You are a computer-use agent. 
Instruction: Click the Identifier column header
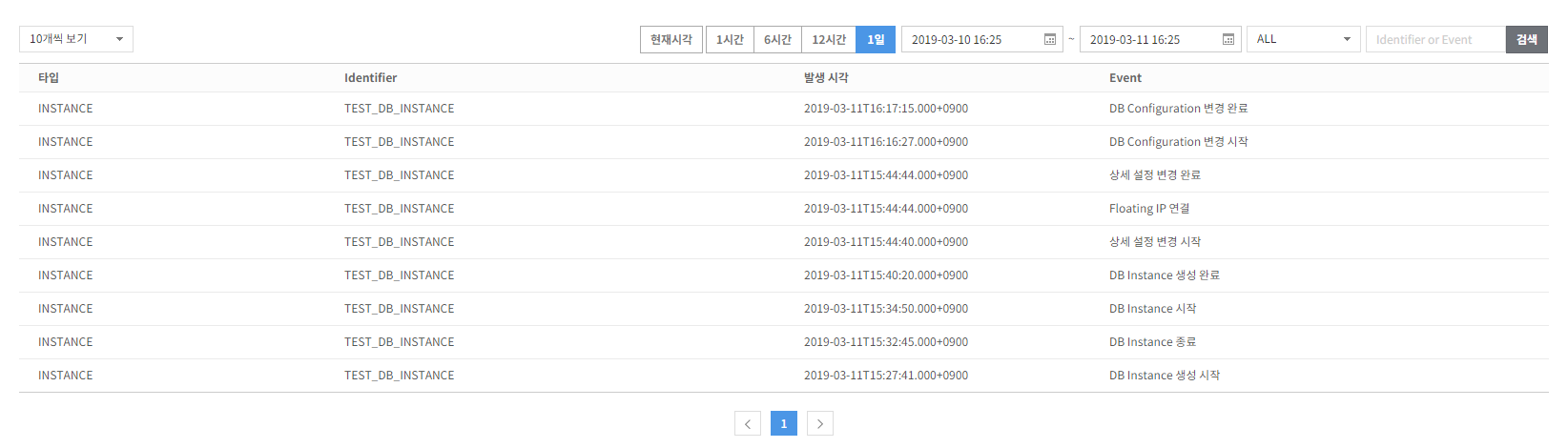(371, 78)
